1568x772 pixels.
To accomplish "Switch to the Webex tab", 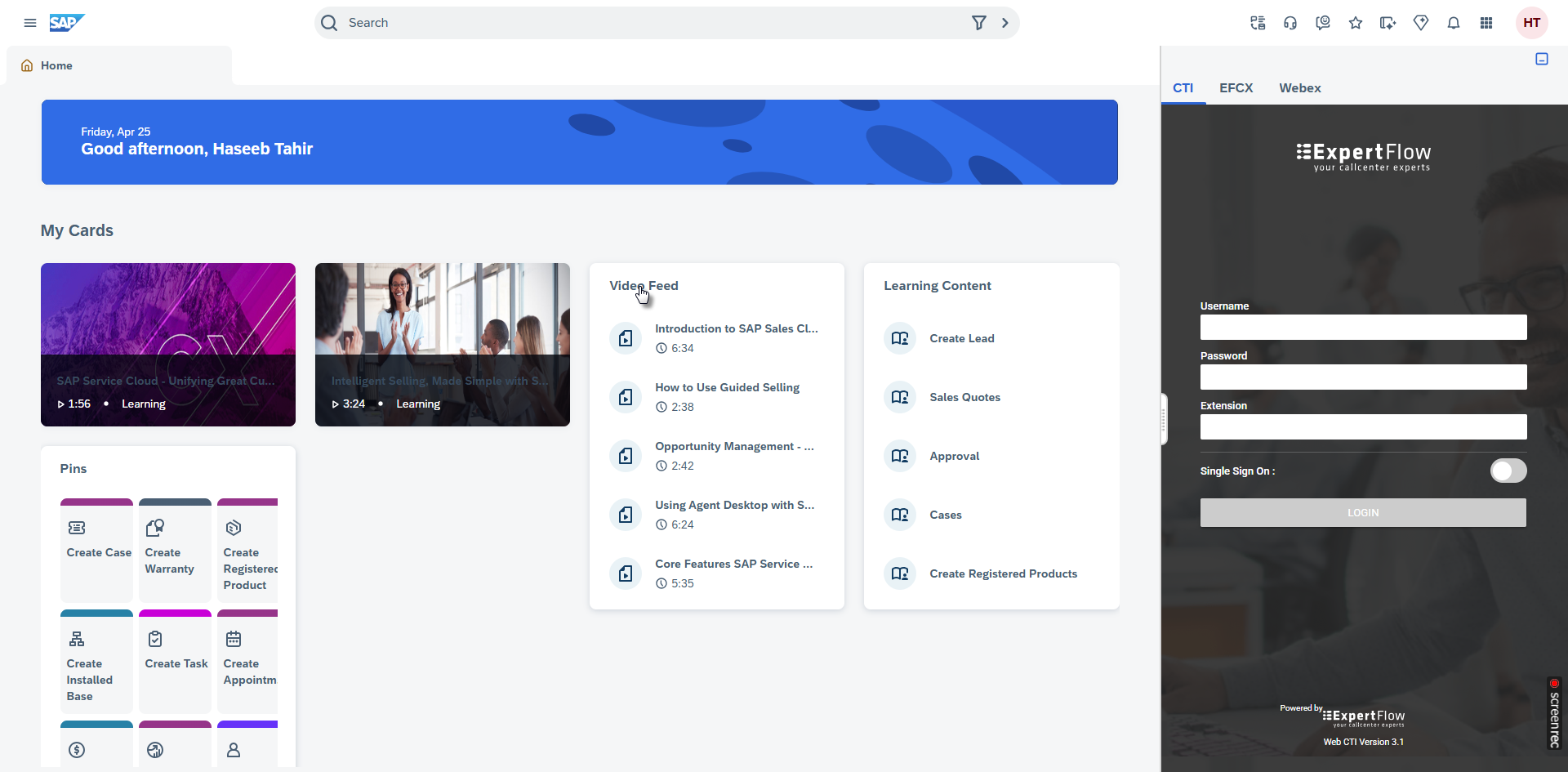I will click(x=1299, y=88).
